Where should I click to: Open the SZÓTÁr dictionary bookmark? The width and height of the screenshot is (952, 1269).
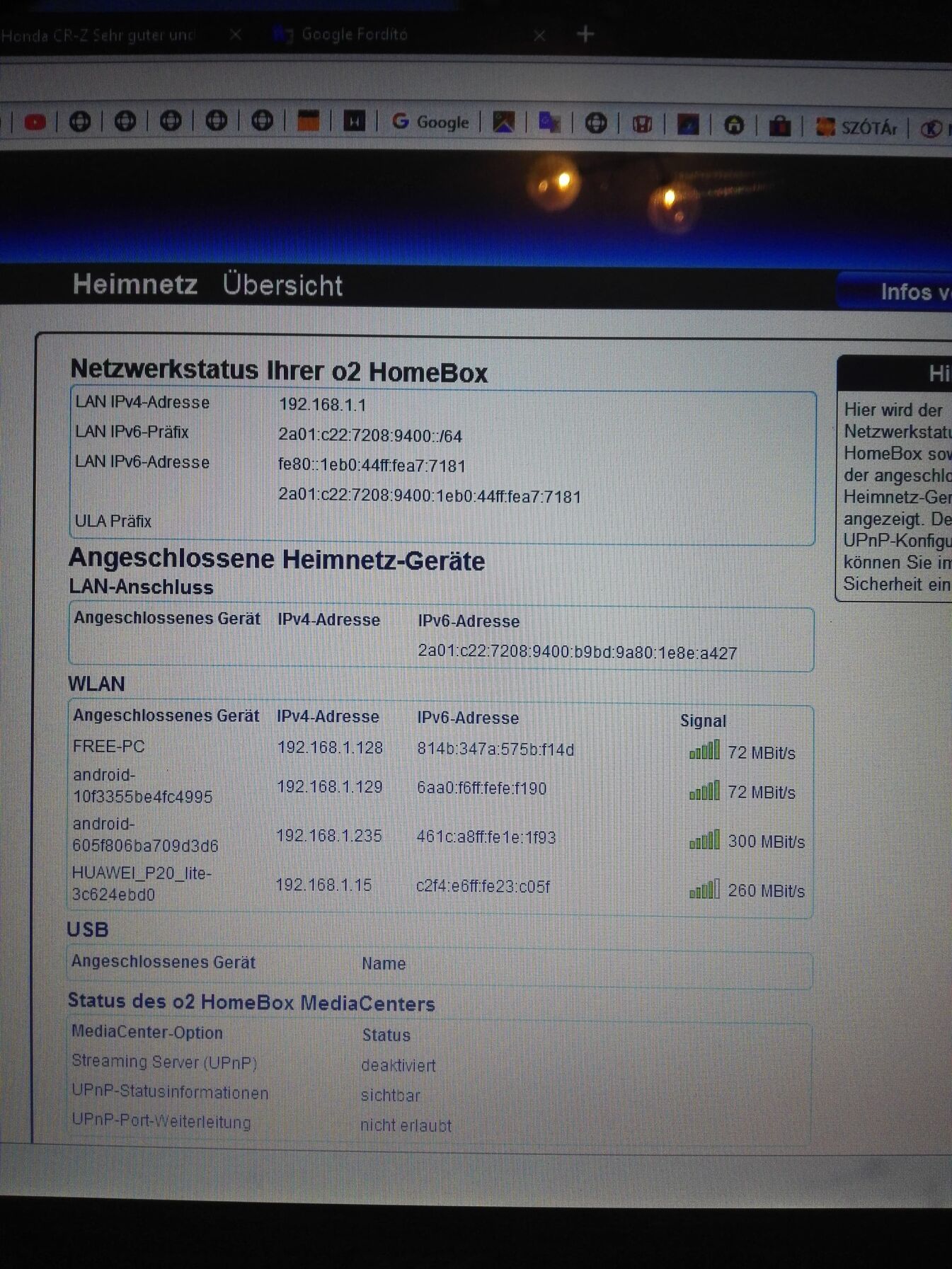(856, 127)
